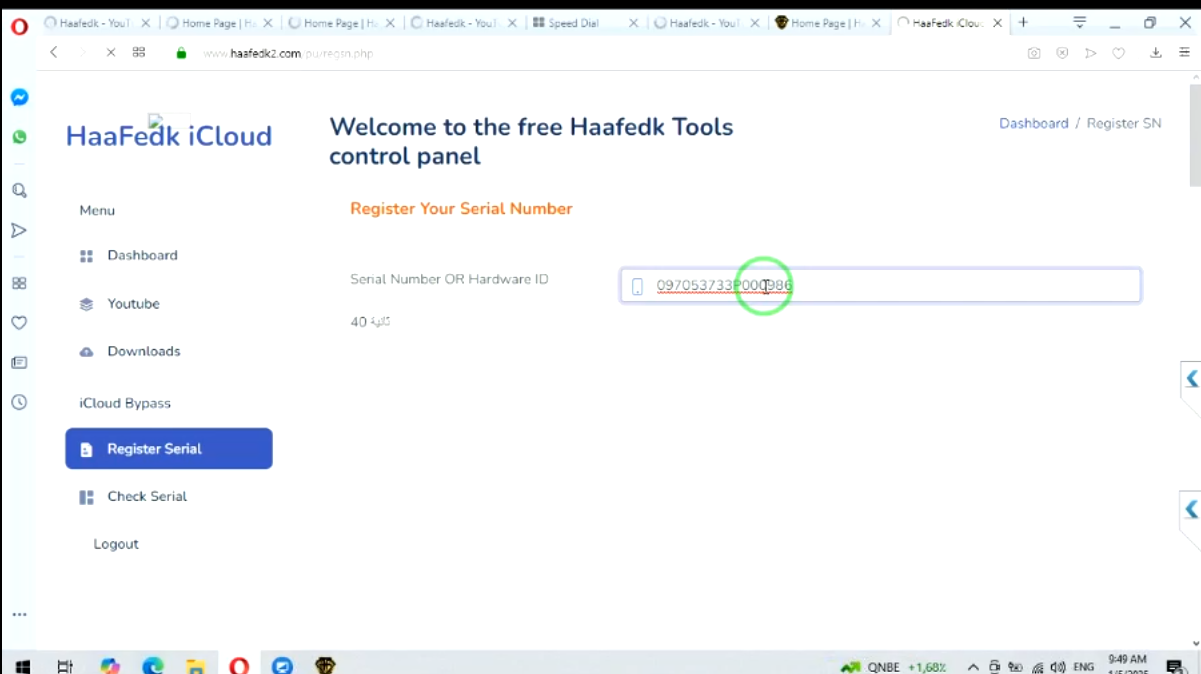
Task: Click the HaaFedk iCloud logo
Action: (x=169, y=135)
